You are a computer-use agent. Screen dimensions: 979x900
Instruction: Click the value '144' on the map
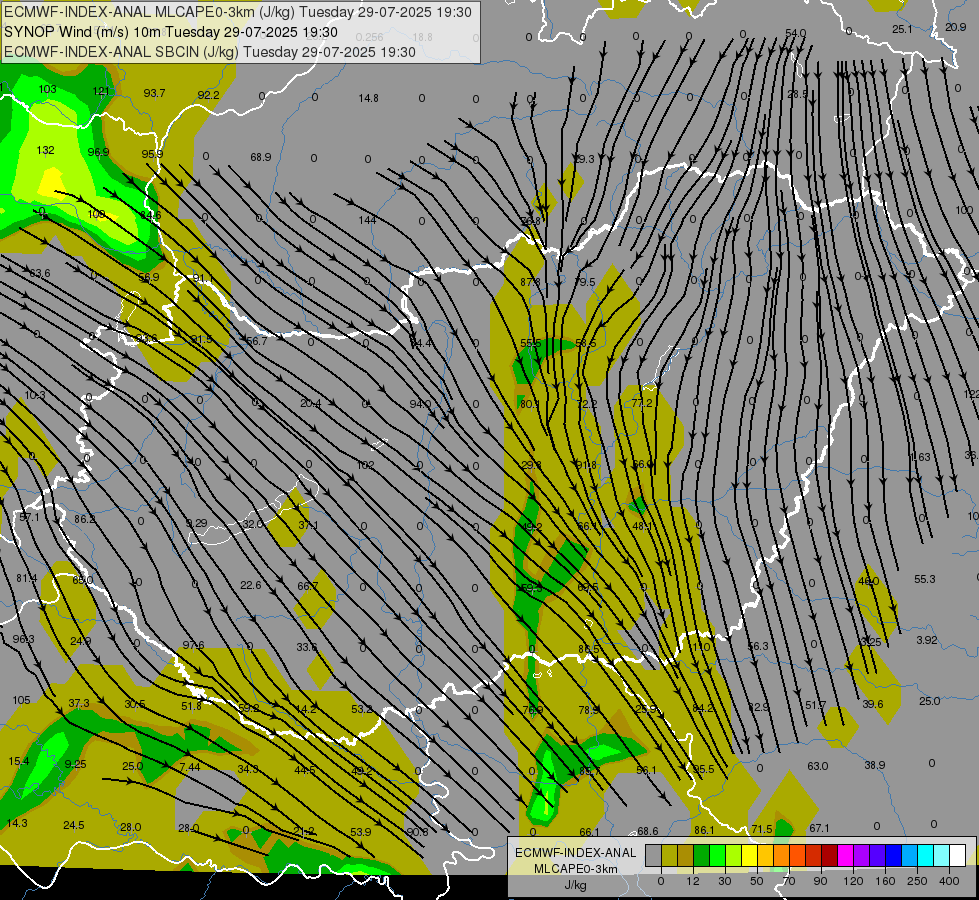367,220
